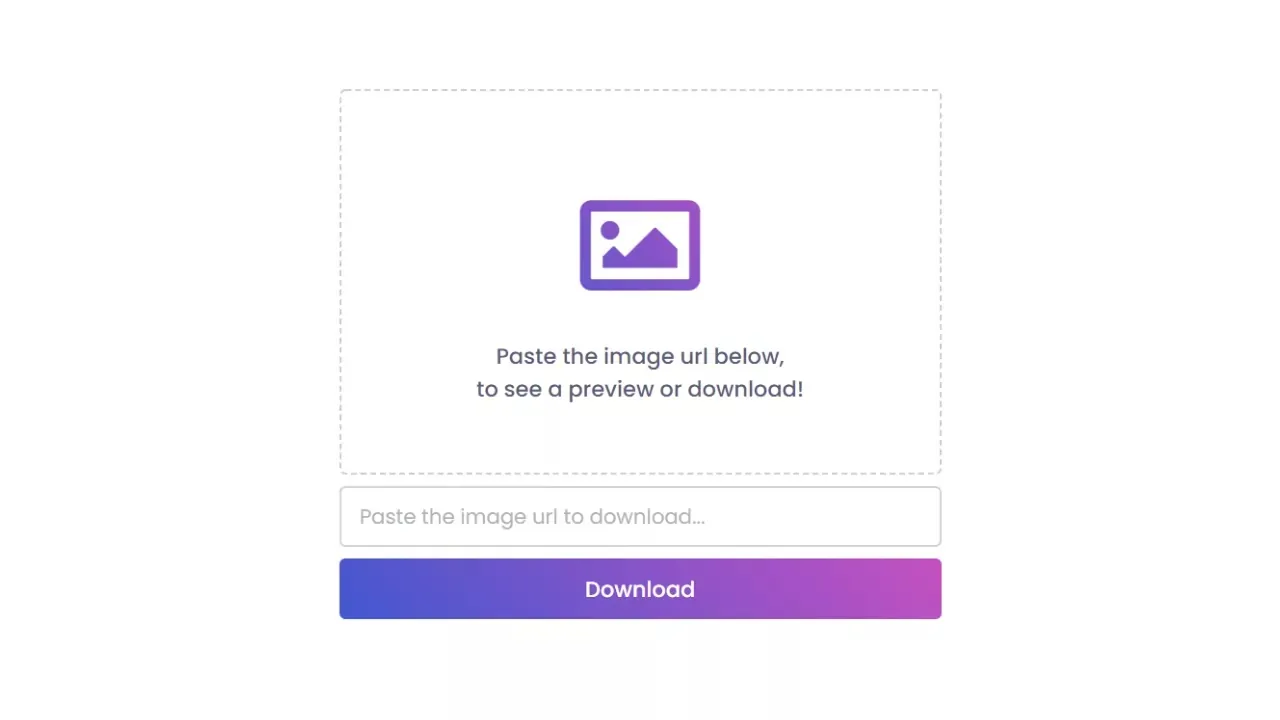The width and height of the screenshot is (1280, 720).
Task: Select the word Download on the gradient button
Action: click(x=640, y=589)
